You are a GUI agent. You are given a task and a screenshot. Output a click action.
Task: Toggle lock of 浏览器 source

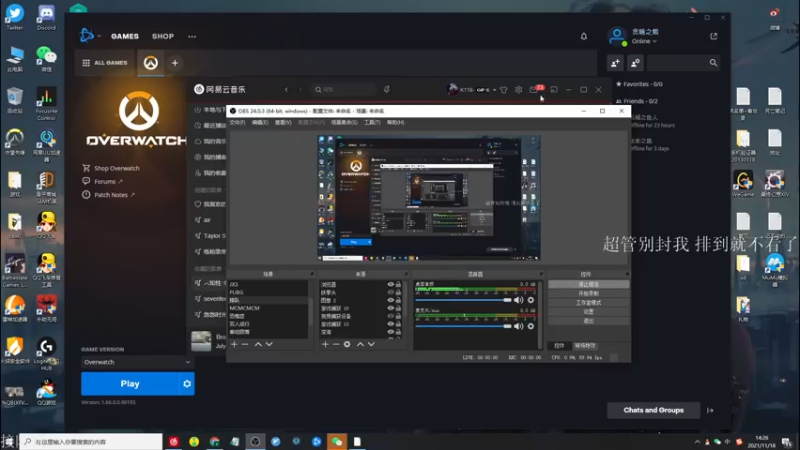398,285
